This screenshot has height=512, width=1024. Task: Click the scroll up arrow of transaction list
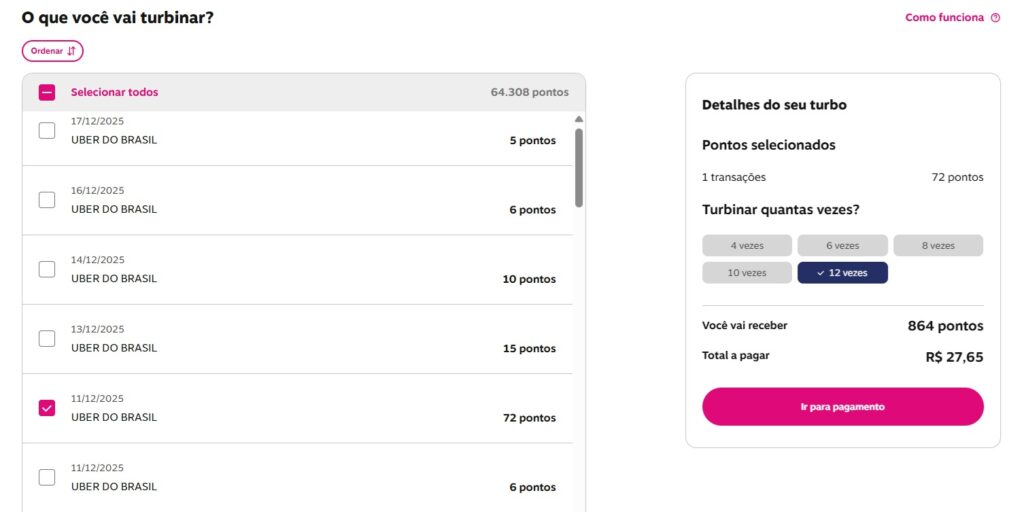579,120
